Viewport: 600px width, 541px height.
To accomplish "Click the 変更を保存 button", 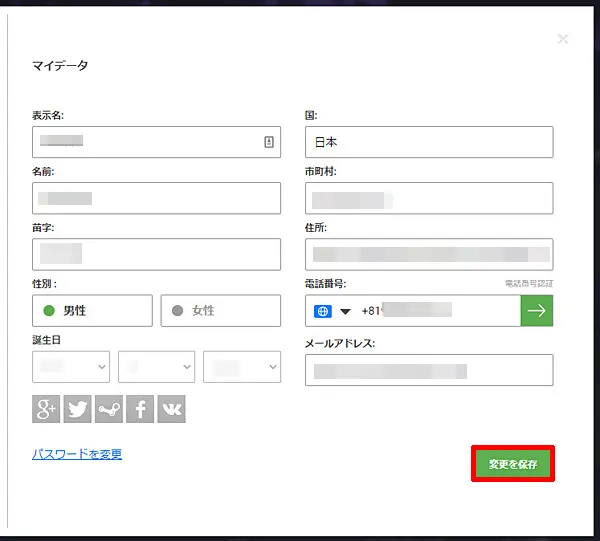I will [513, 464].
